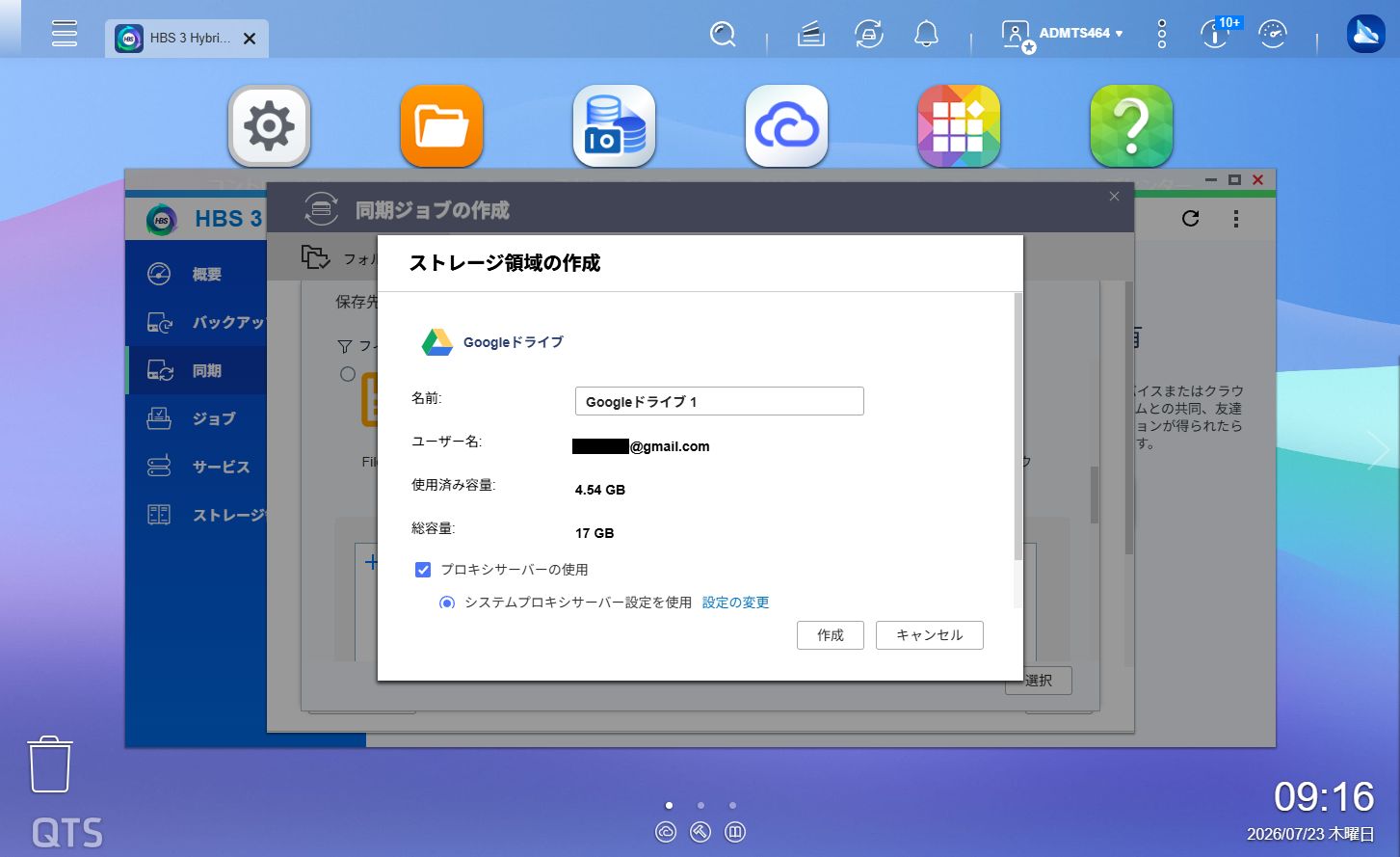Minimize the HBS 3 window
Screen dimensions: 1400x857
point(1212,180)
